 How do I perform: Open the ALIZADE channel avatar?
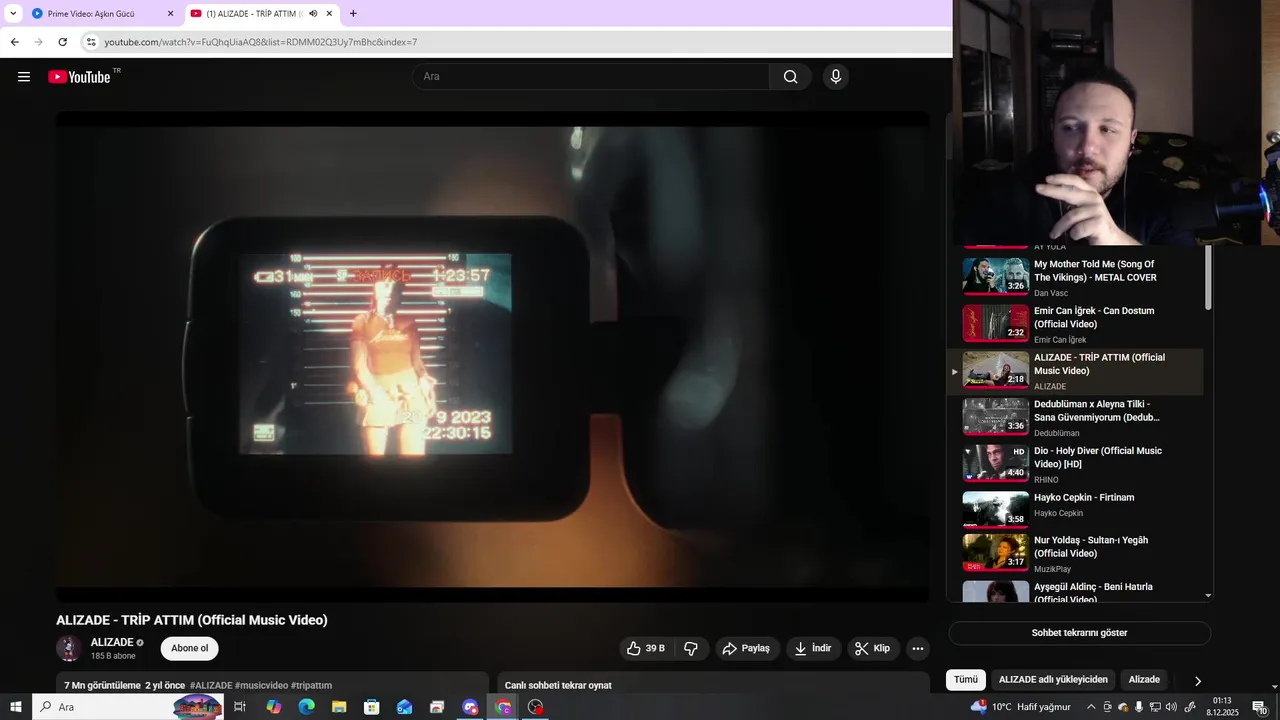(69, 648)
